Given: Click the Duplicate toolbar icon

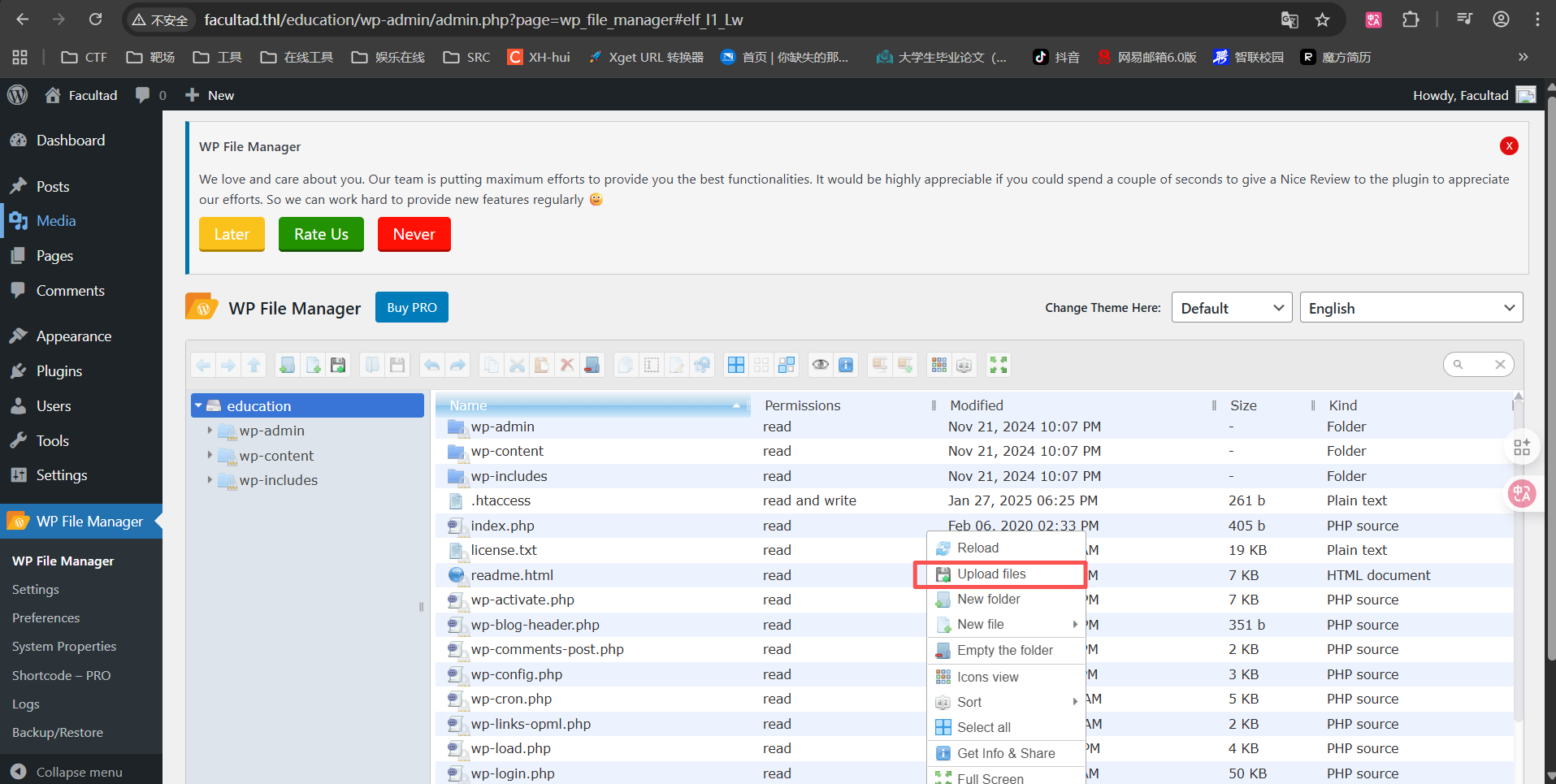Looking at the screenshot, I should tap(626, 366).
